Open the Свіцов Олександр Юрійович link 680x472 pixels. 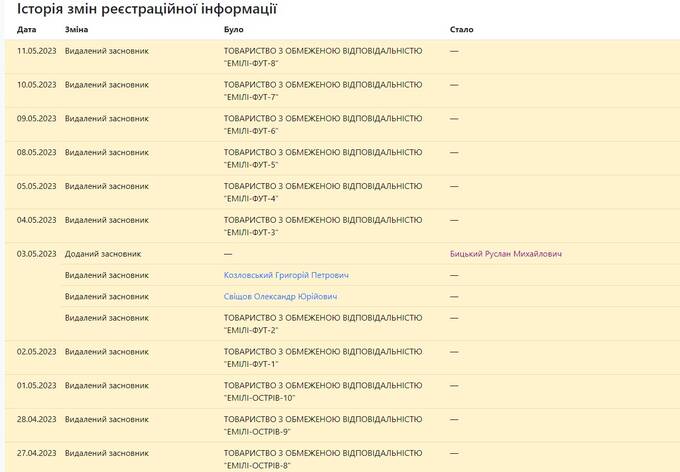coord(280,296)
